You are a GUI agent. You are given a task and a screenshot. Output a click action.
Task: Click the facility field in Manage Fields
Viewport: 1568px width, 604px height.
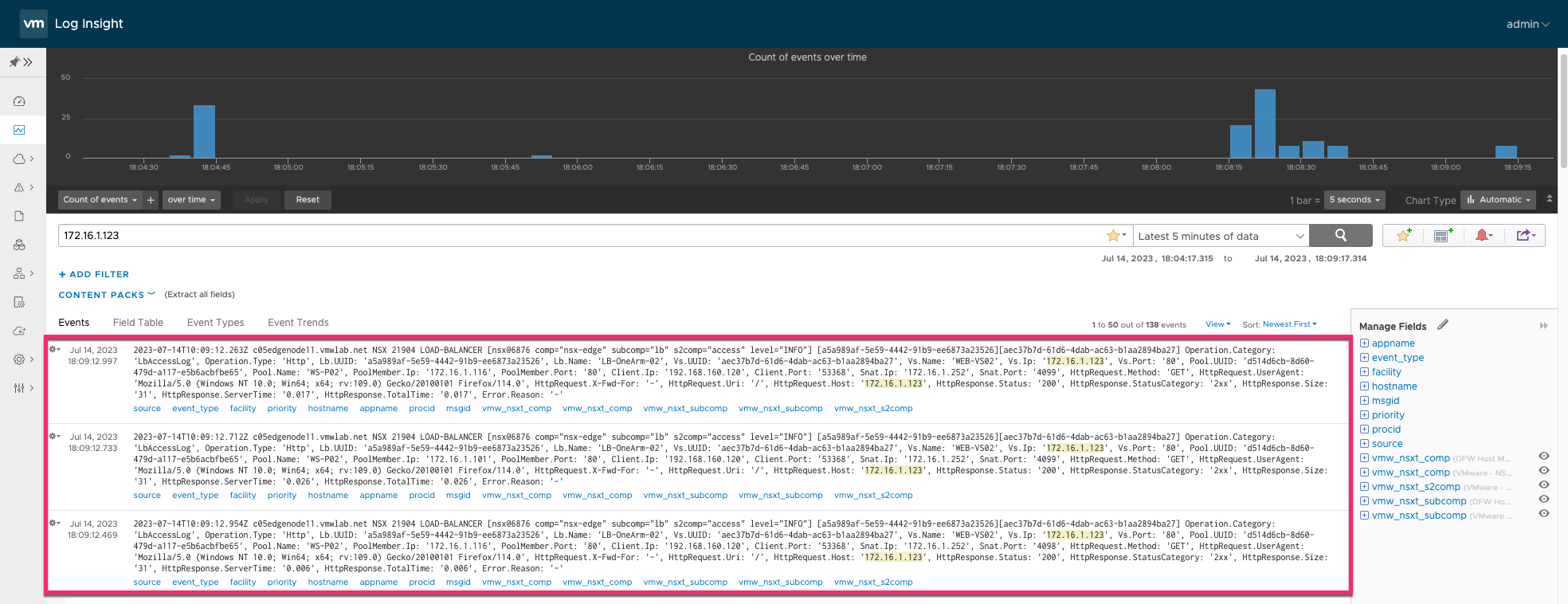1386,372
